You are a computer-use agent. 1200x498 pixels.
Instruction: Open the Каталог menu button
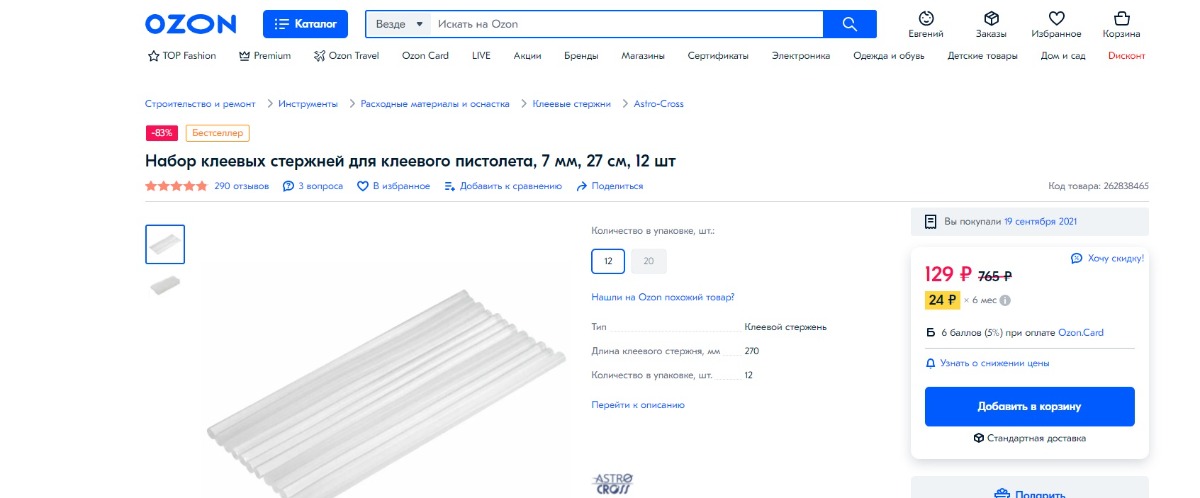coord(306,24)
